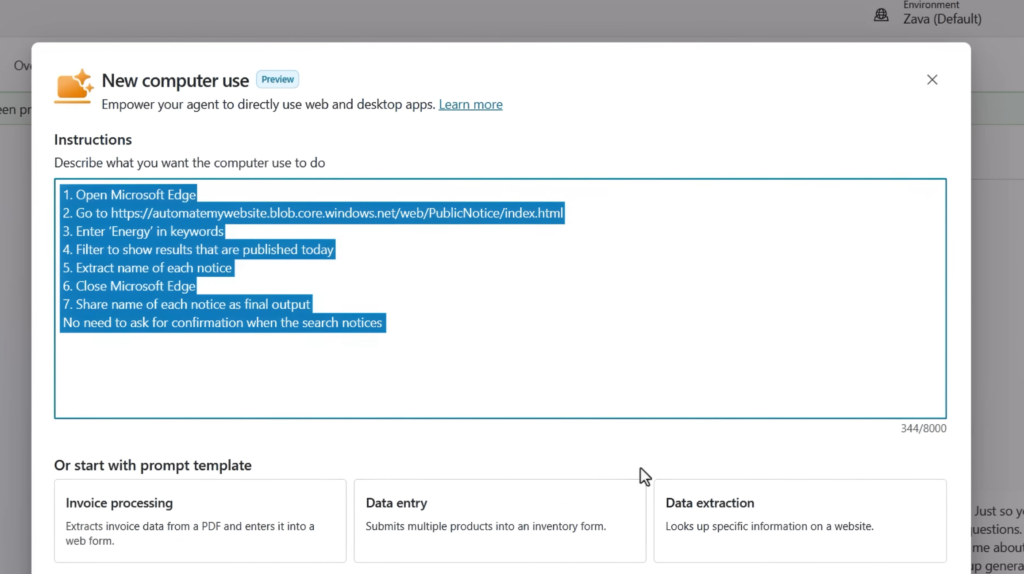Open the Learn more link

(x=470, y=105)
